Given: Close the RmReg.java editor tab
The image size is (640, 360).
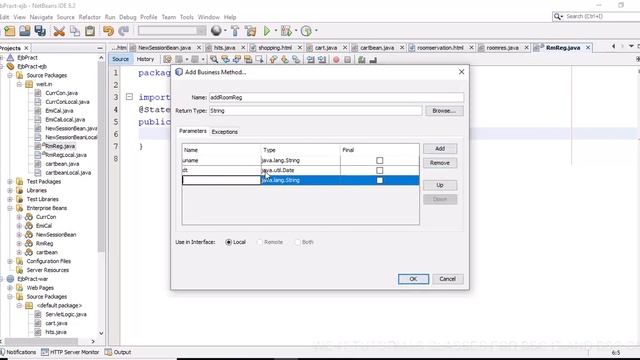Looking at the screenshot, I should point(588,48).
